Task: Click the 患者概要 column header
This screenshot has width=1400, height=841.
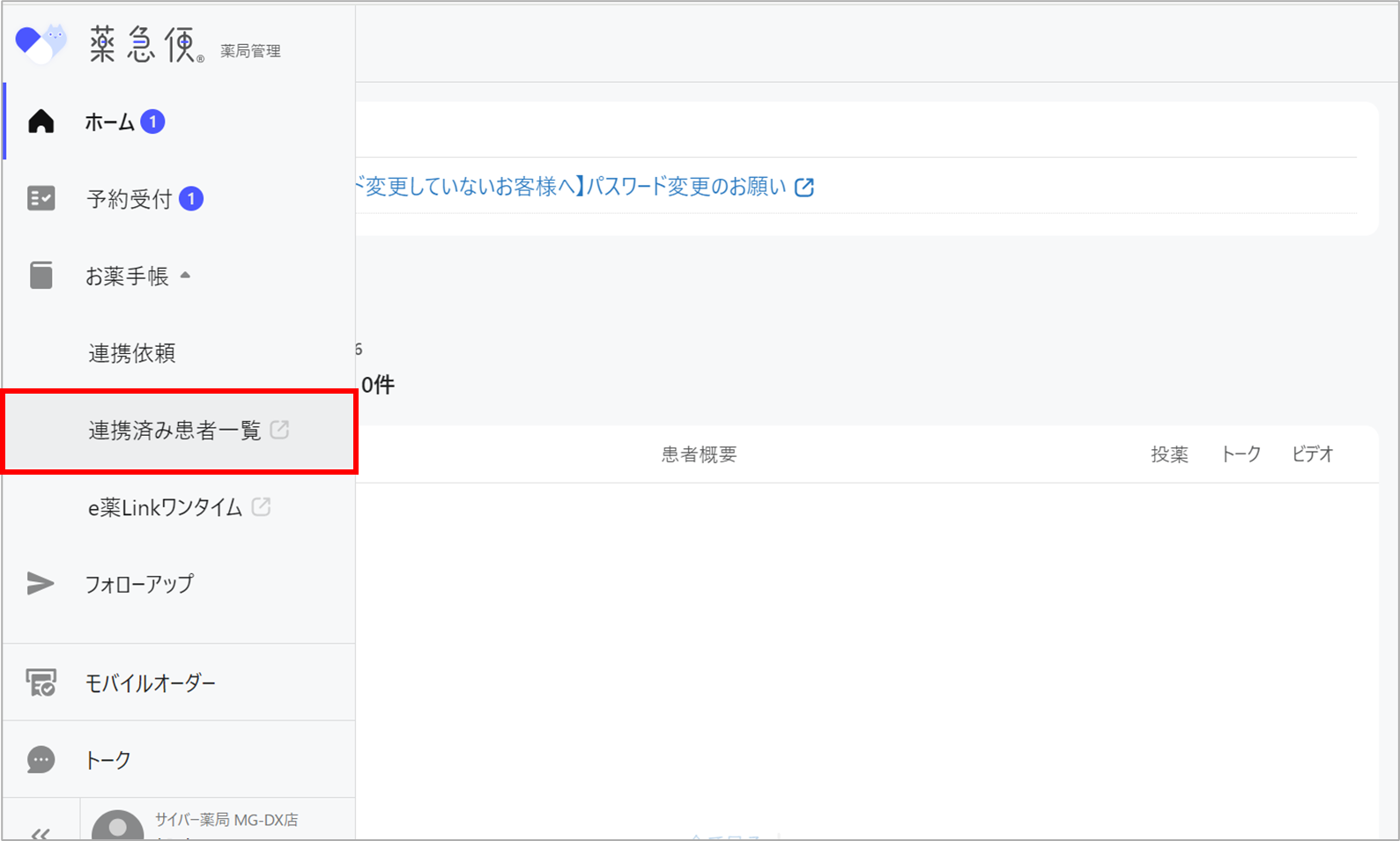Action: 699,454
